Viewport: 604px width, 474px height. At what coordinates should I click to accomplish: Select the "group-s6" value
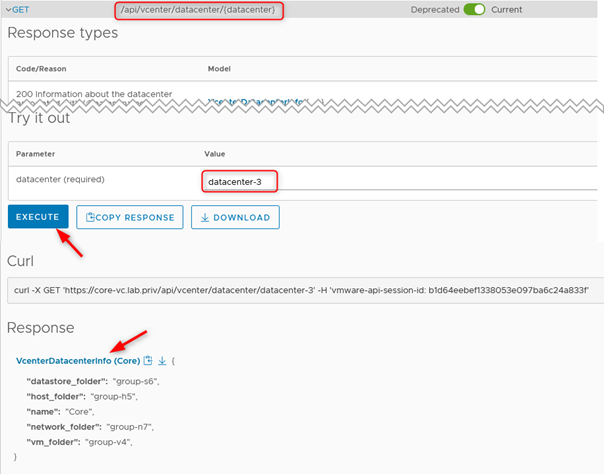(135, 381)
